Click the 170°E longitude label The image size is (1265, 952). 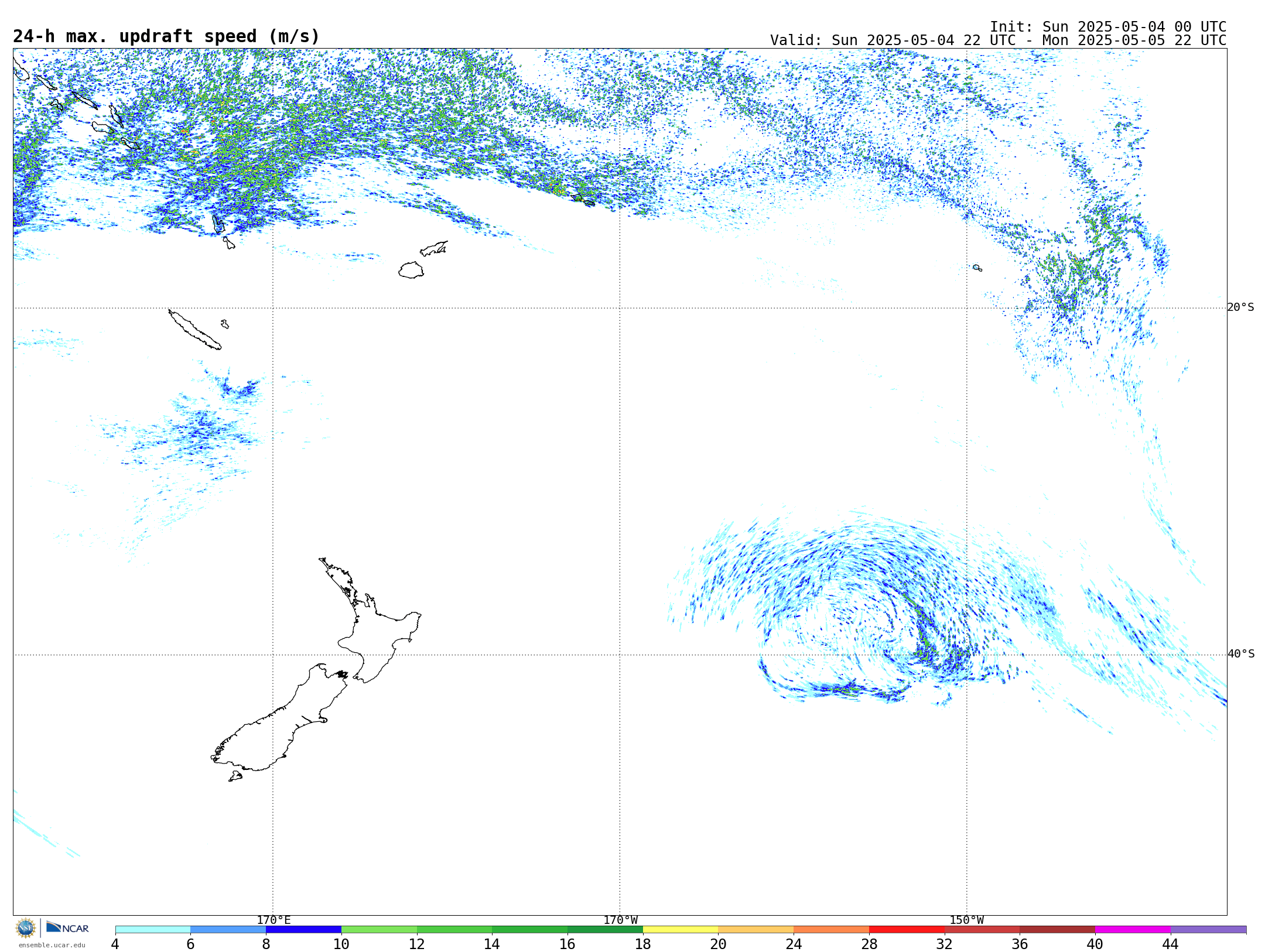[x=273, y=920]
